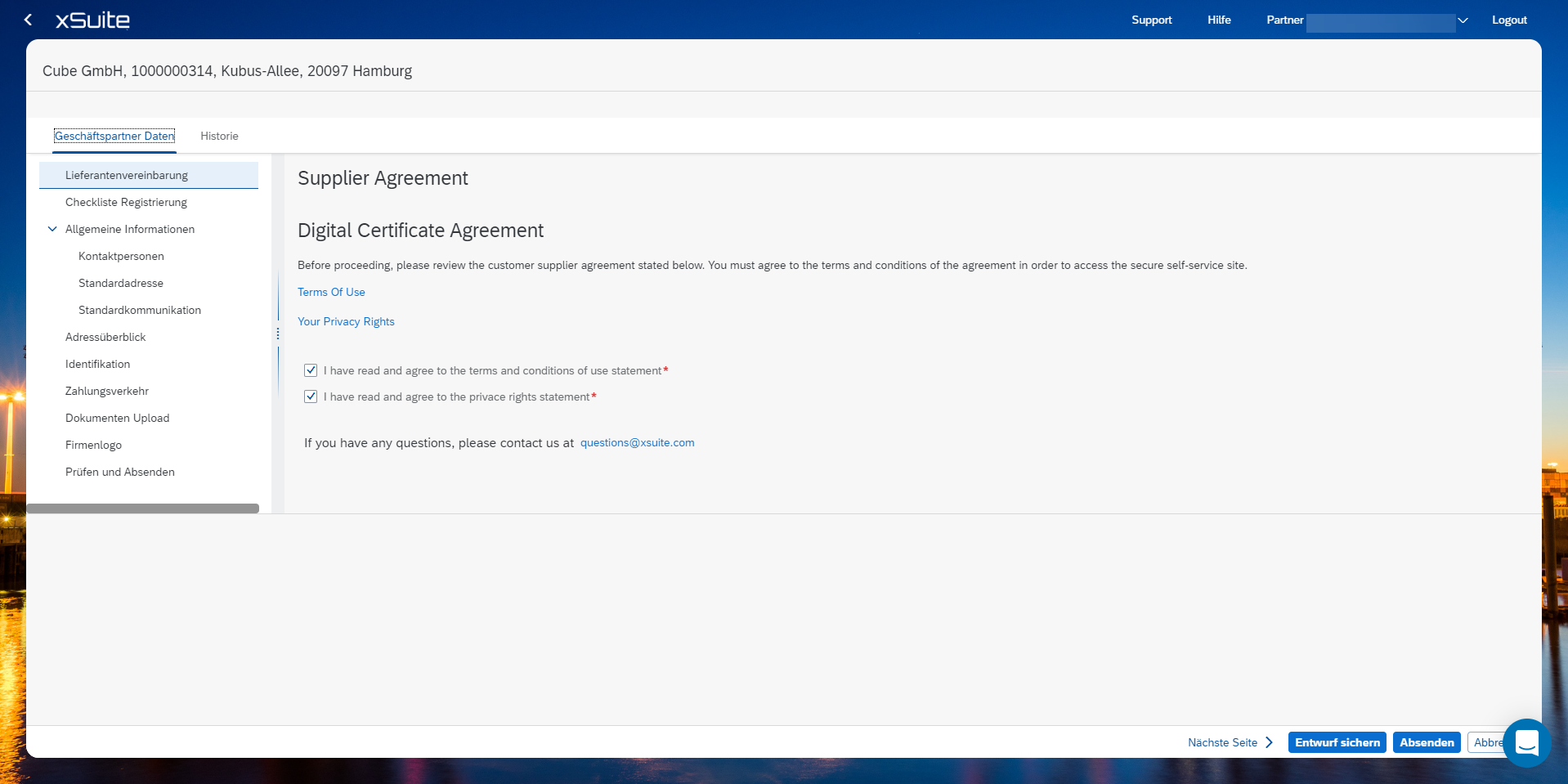Uncheck the privacy rights statement checkbox
Image resolution: width=1568 pixels, height=784 pixels.
point(311,396)
